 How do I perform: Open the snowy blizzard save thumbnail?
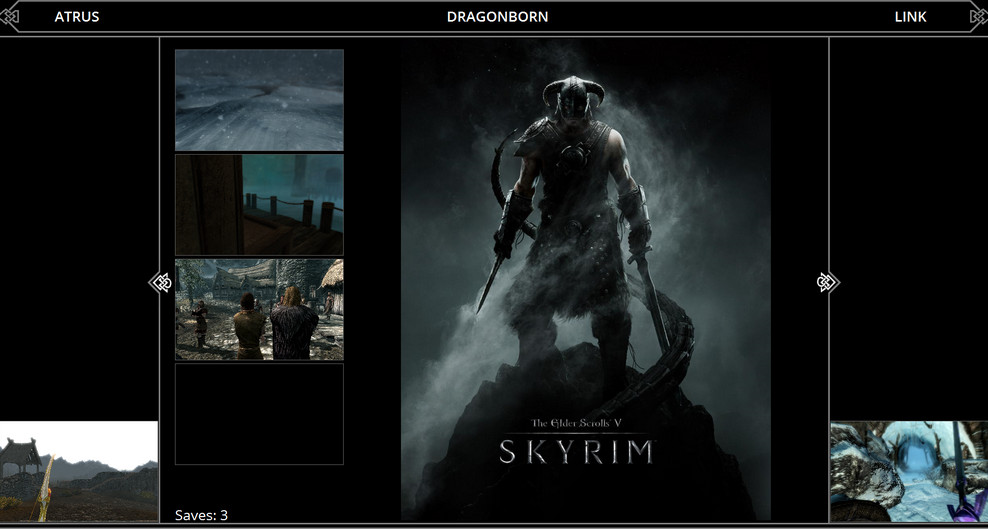259,100
